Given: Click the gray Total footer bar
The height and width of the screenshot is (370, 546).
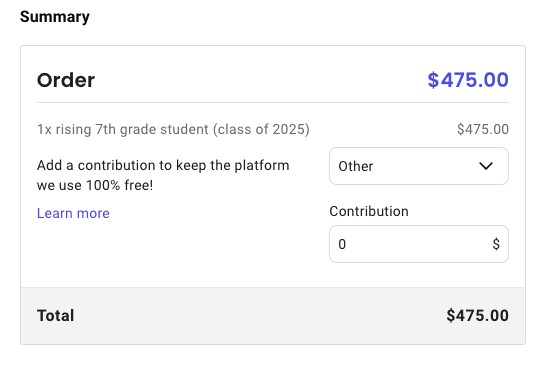Looking at the screenshot, I should click(273, 316).
